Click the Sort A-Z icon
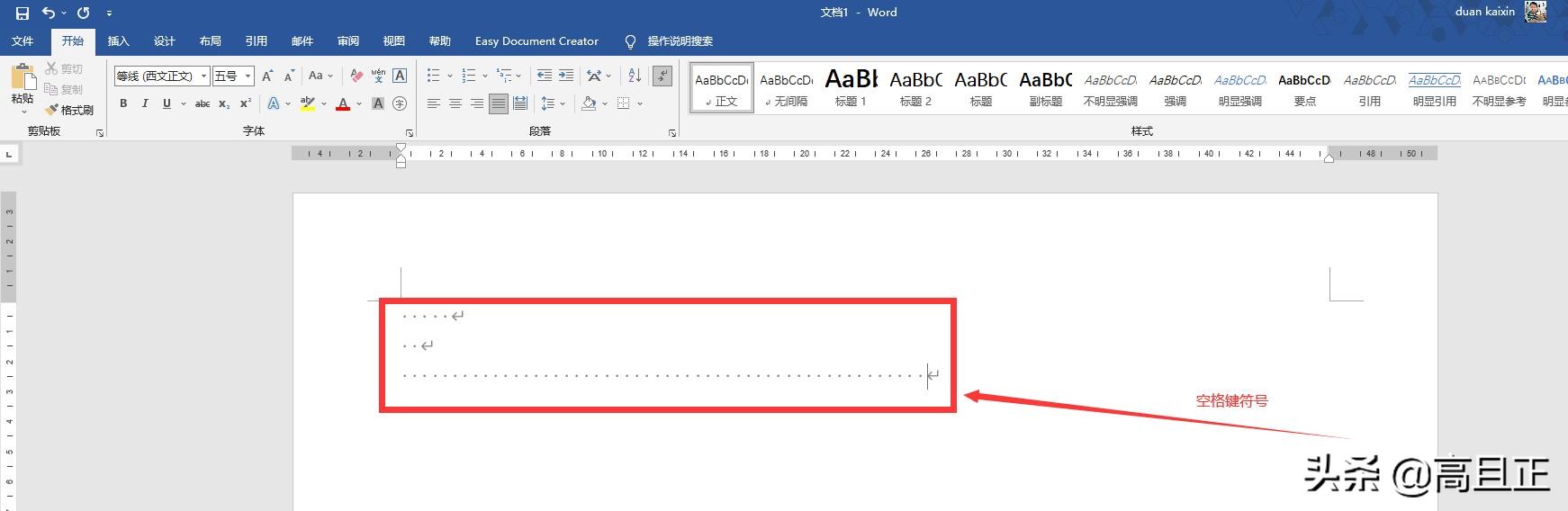This screenshot has height=511, width=1568. (635, 76)
